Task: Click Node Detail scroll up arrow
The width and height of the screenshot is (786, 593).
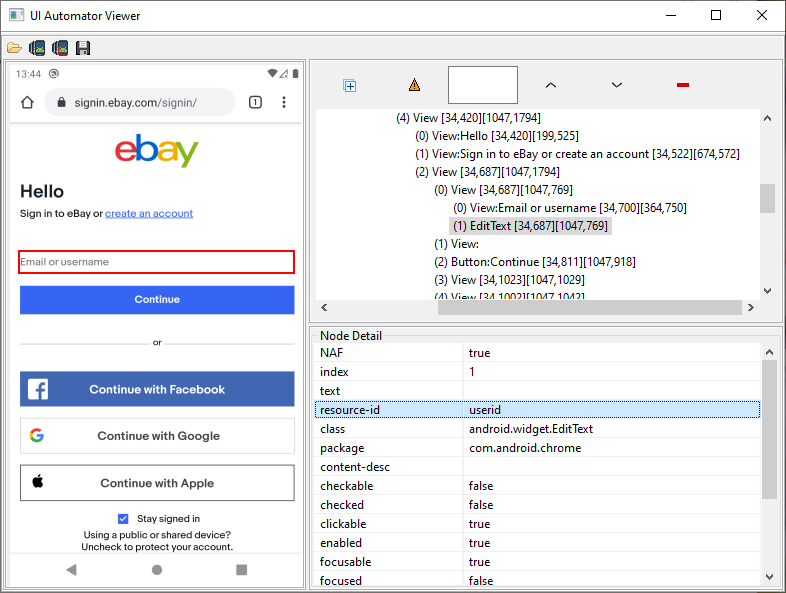Action: coord(769,352)
